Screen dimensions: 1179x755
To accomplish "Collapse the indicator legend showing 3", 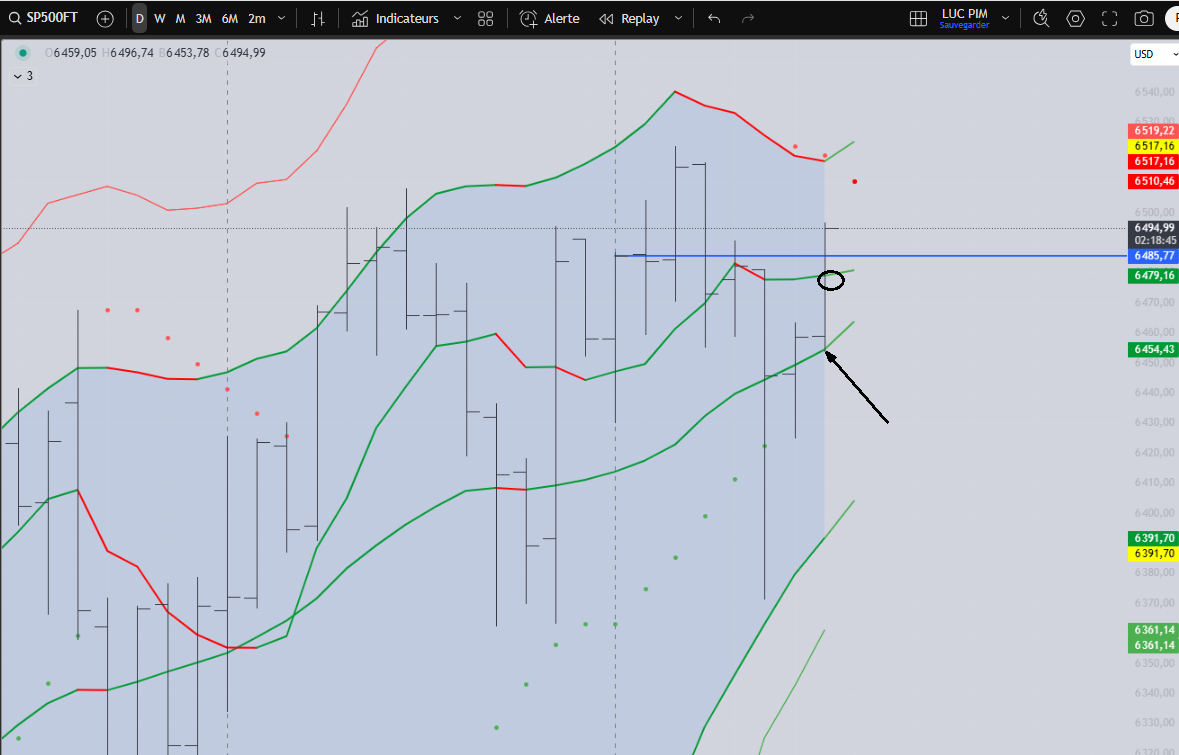I will [x=23, y=76].
